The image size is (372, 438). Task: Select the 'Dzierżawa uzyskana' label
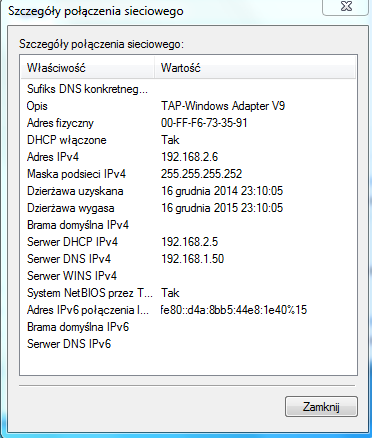click(75, 191)
